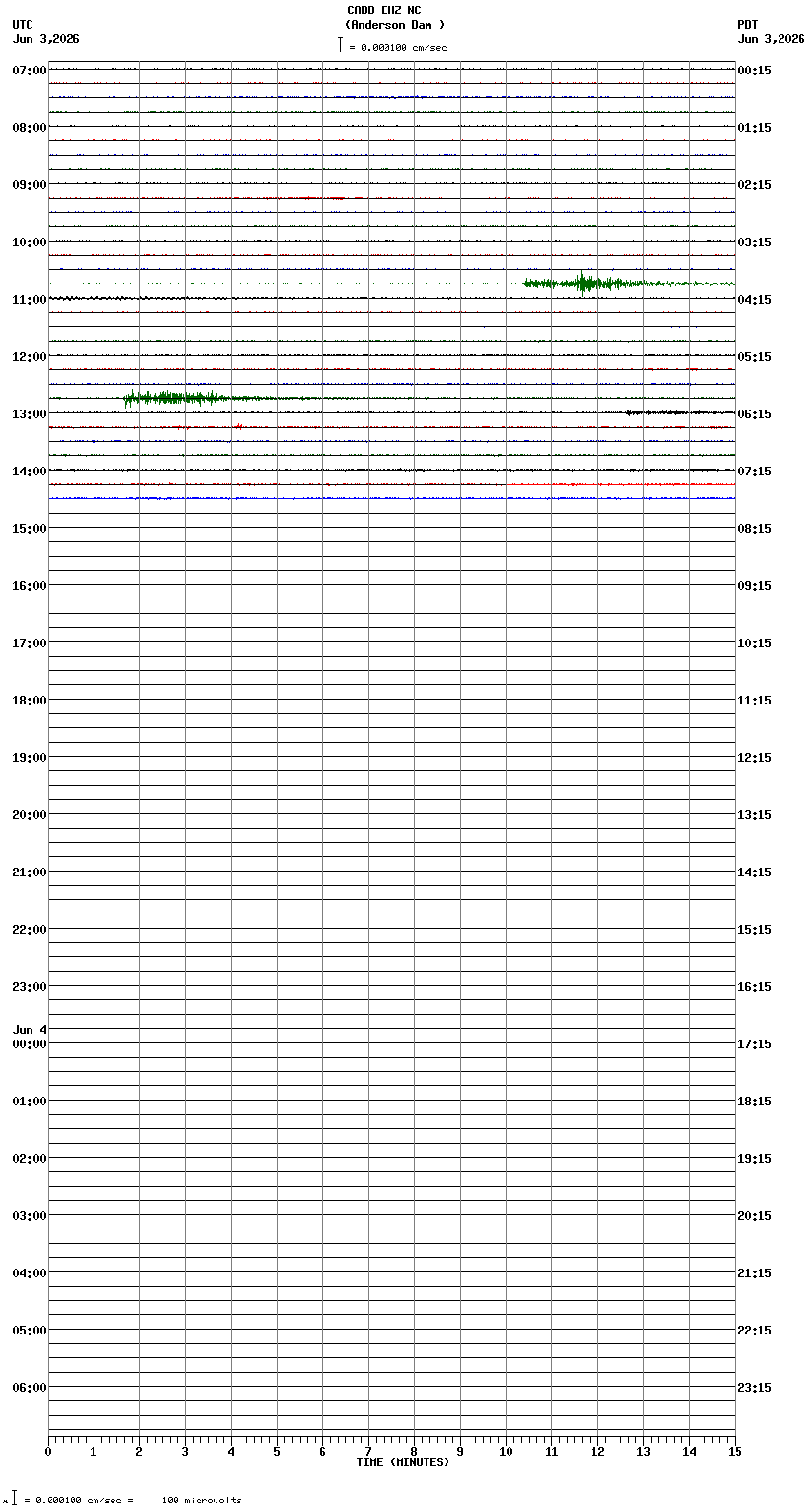Click the Jun 3,2026 date under PDT
This screenshot has height=1512, width=811.
point(771,39)
